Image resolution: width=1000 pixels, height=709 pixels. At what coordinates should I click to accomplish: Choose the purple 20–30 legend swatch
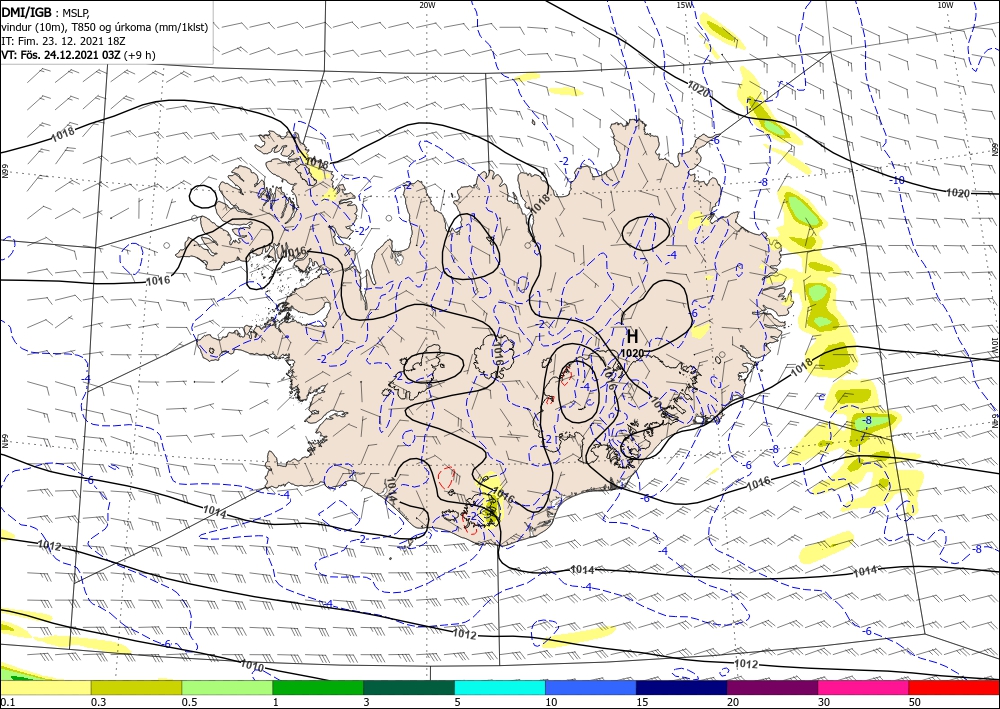click(772, 687)
